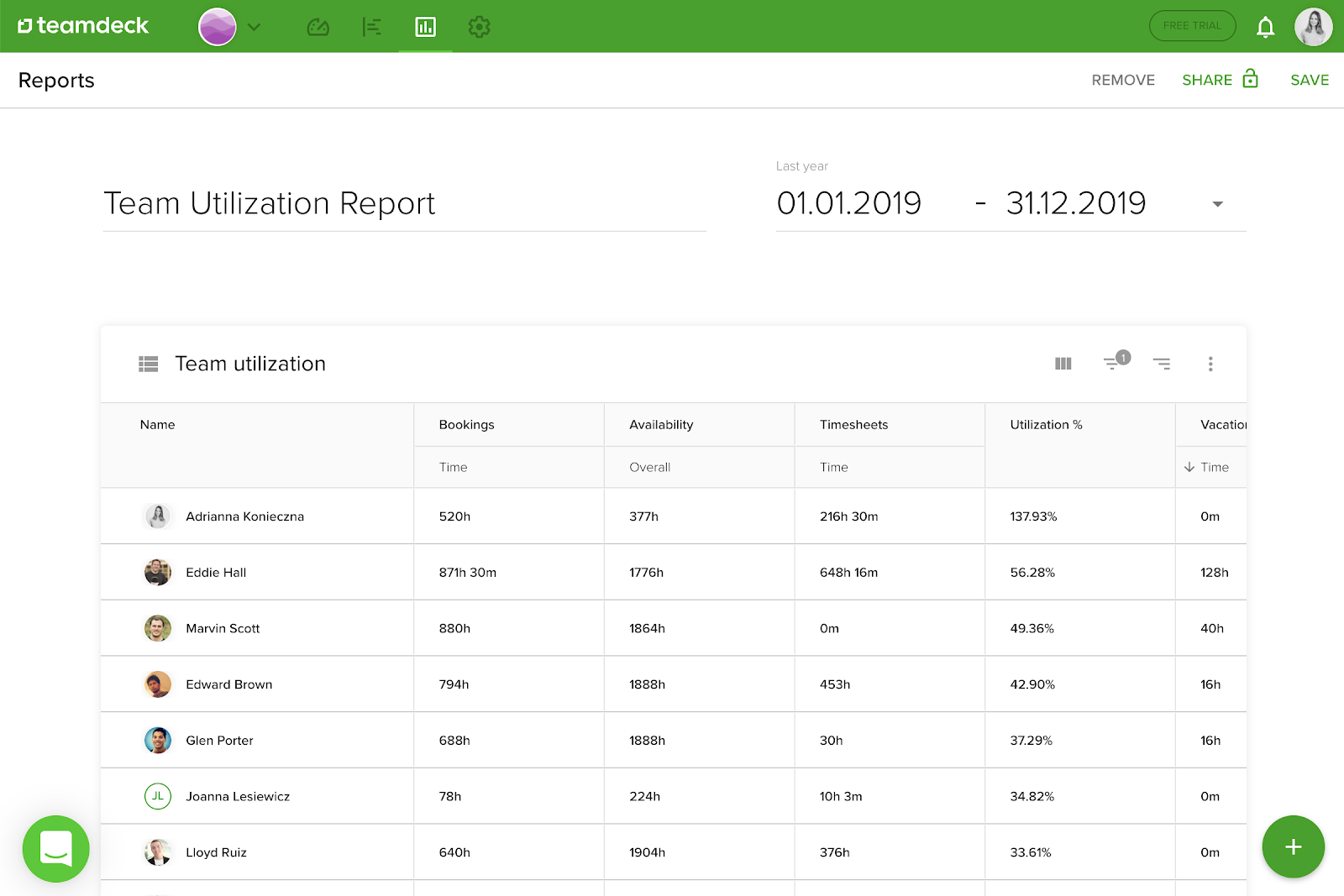
Task: Click the 56.28% utilization value
Action: click(1032, 573)
